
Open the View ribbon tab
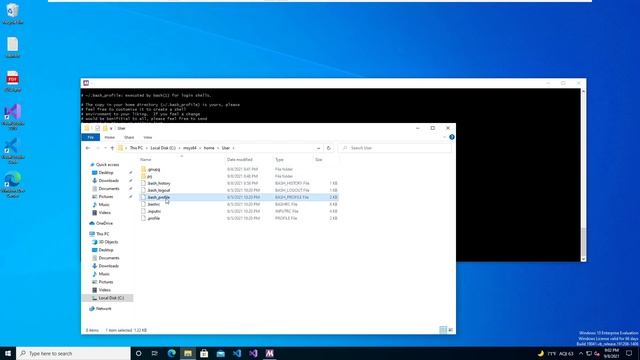pos(147,138)
